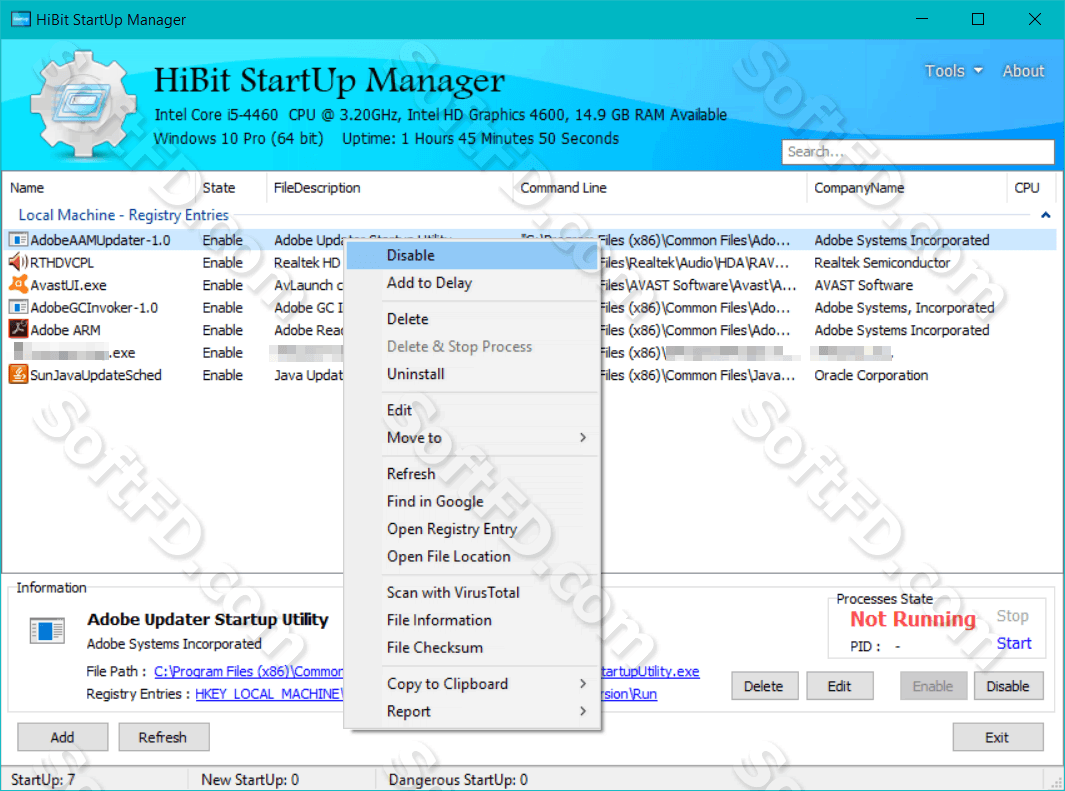Expand the Move to submenu arrow
Screen dimensions: 1065x791
coord(583,437)
